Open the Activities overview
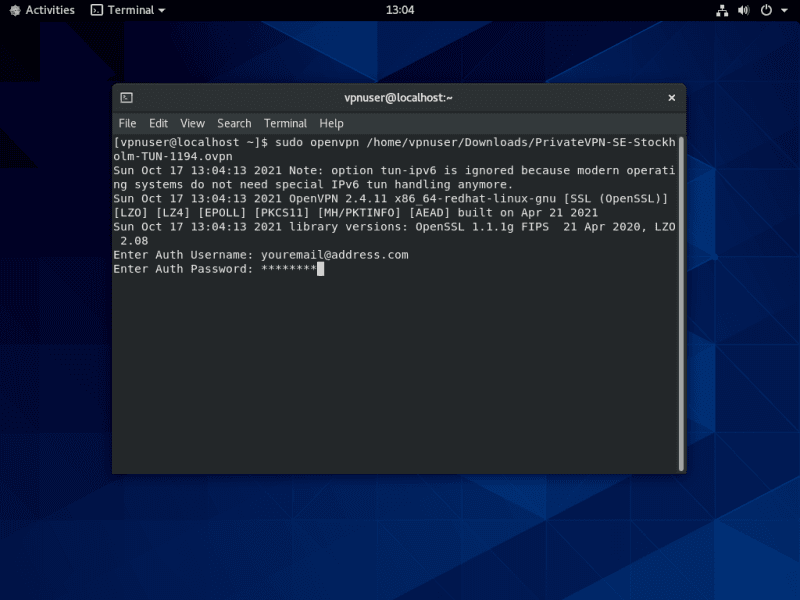The width and height of the screenshot is (800, 600). 42,10
